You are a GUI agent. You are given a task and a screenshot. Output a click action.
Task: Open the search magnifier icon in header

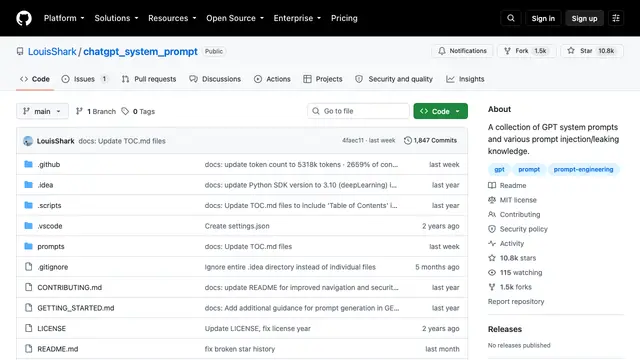[511, 18]
